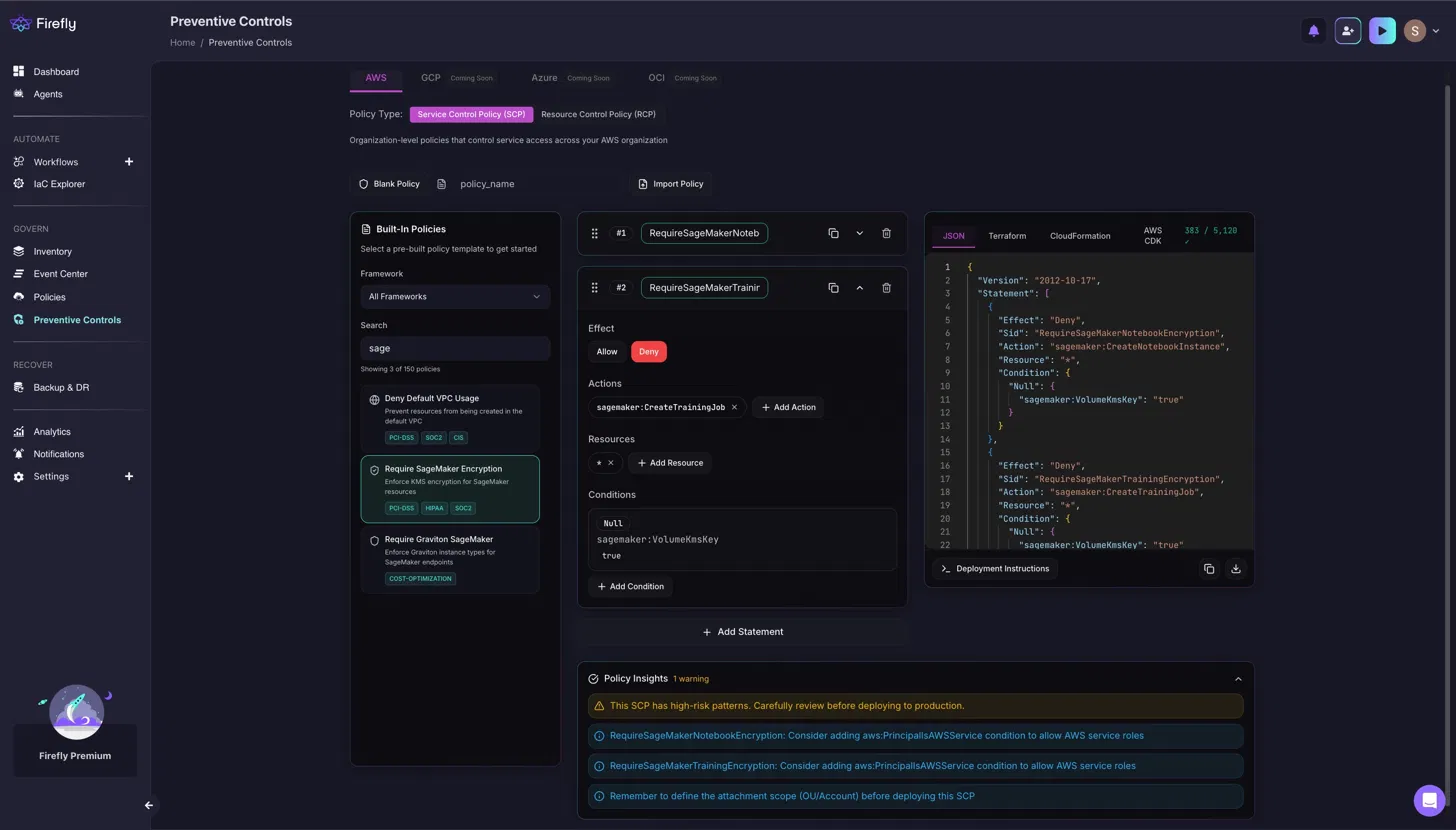Screen dimensions: 1456x830
Task: Select the AWS provider tab
Action: [x=376, y=78]
